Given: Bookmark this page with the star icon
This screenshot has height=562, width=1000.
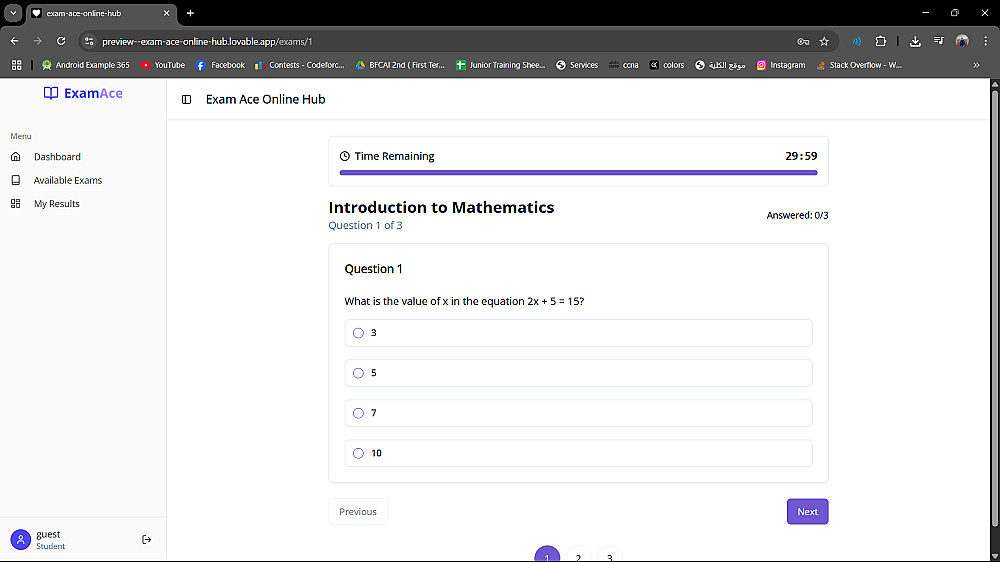Looking at the screenshot, I should point(824,41).
